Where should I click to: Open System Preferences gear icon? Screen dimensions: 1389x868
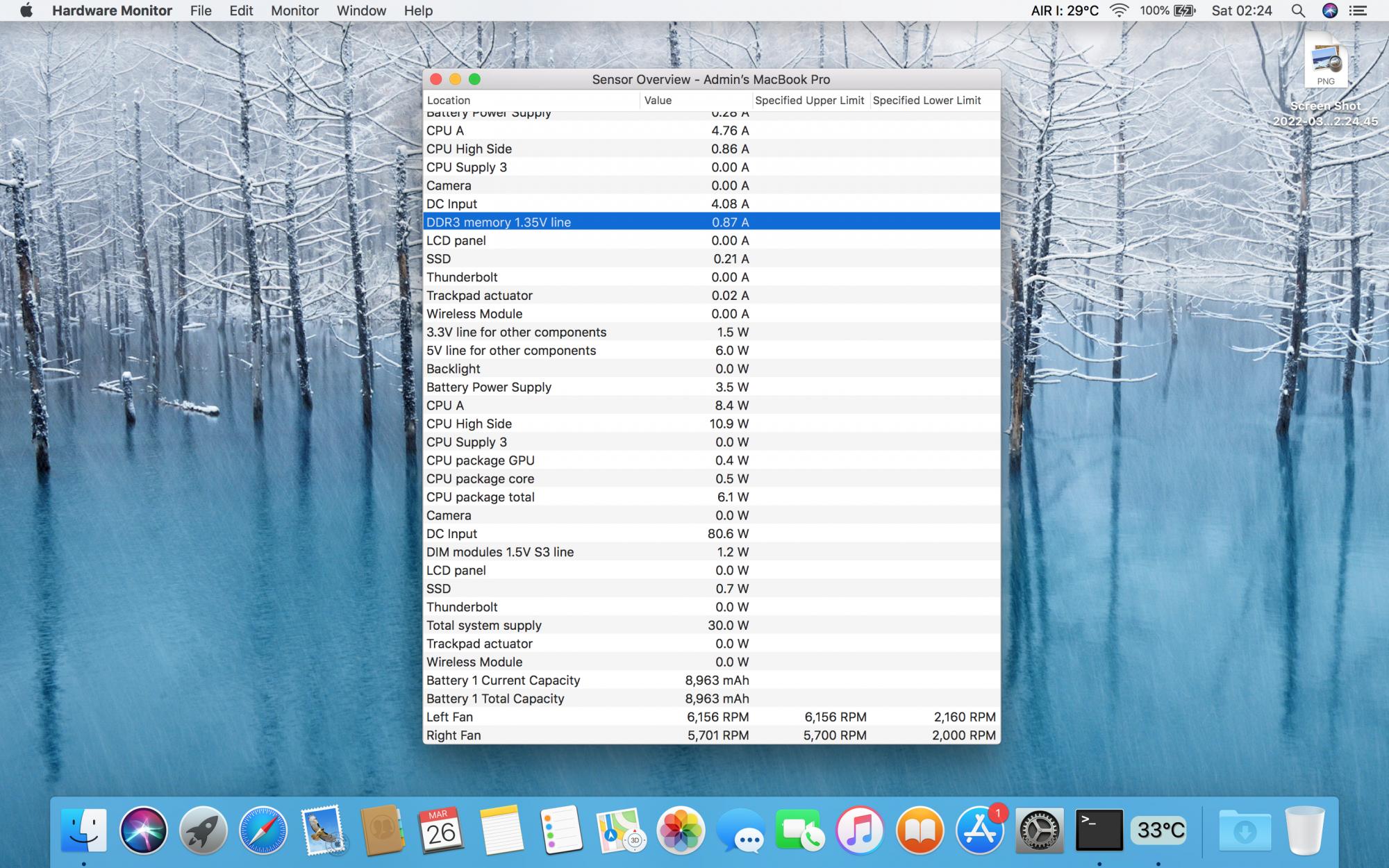click(x=1039, y=831)
